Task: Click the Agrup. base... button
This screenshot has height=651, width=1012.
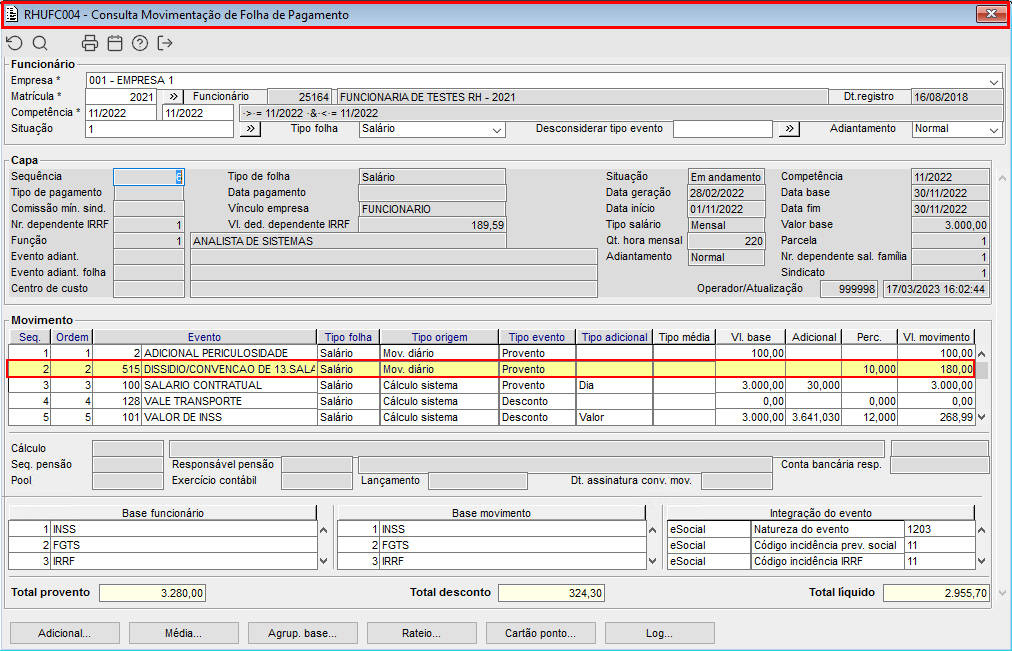Action: tap(301, 633)
